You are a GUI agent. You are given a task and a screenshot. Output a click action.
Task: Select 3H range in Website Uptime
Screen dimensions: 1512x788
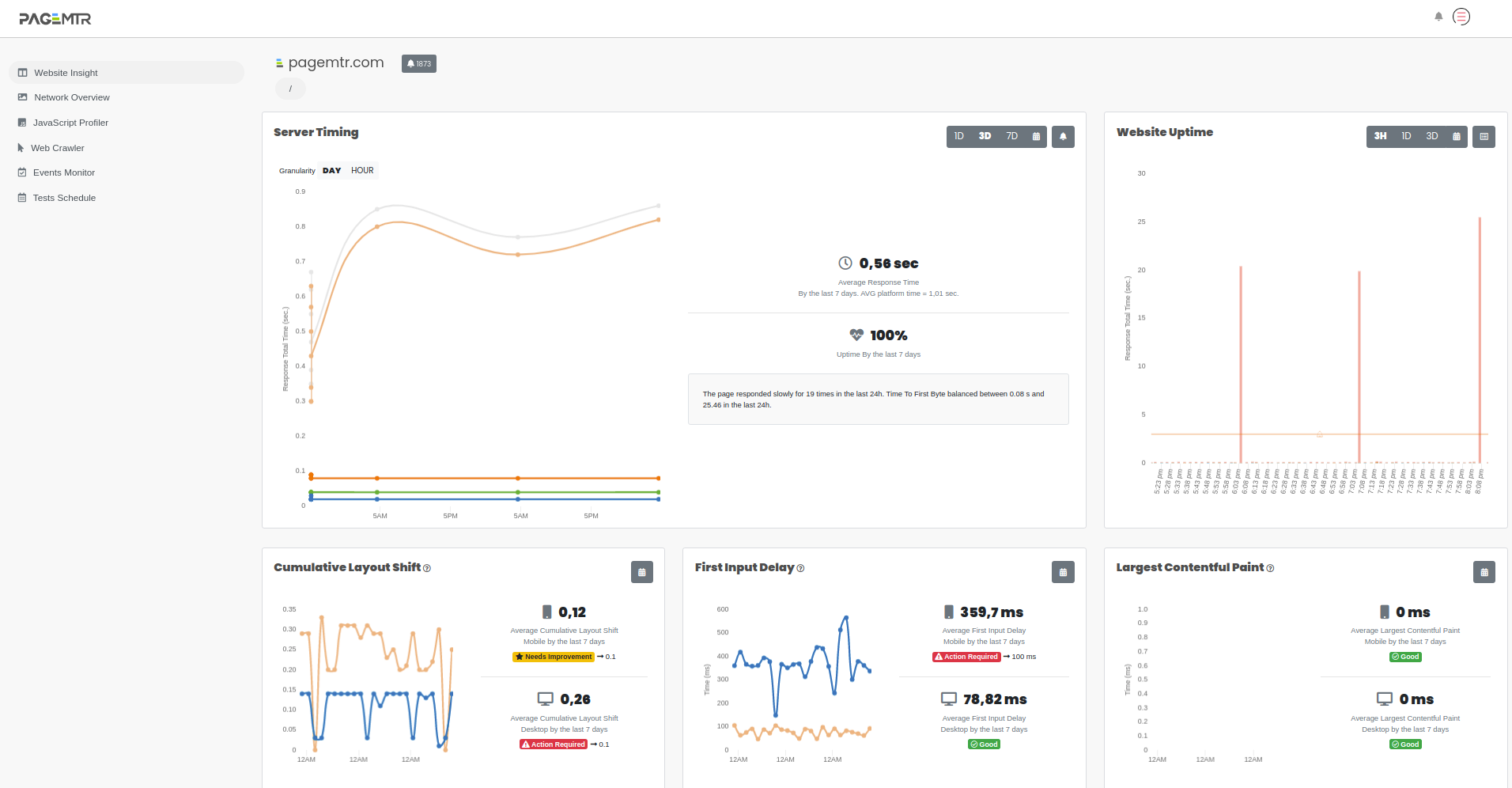coord(1380,136)
